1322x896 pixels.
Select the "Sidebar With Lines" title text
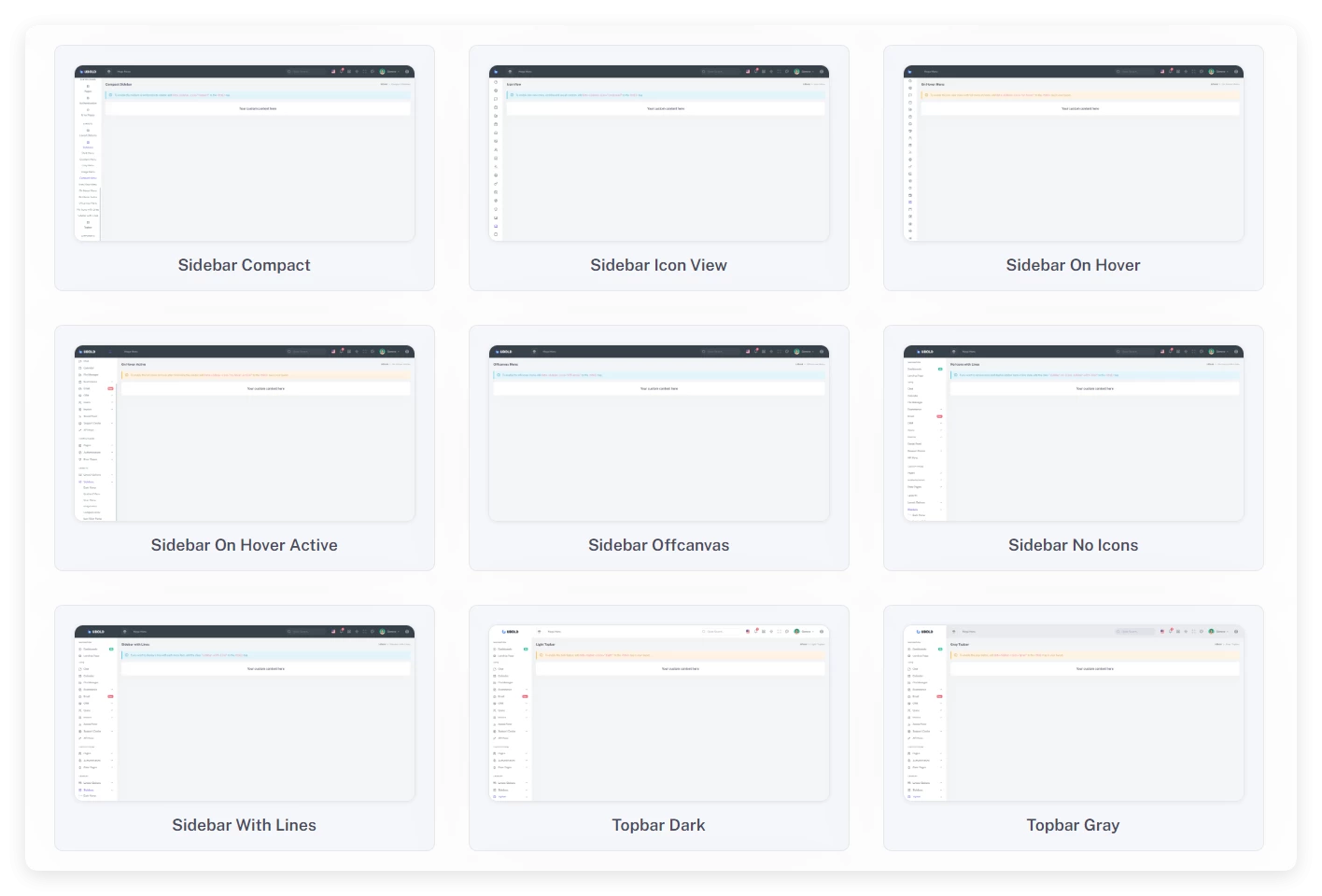click(245, 825)
